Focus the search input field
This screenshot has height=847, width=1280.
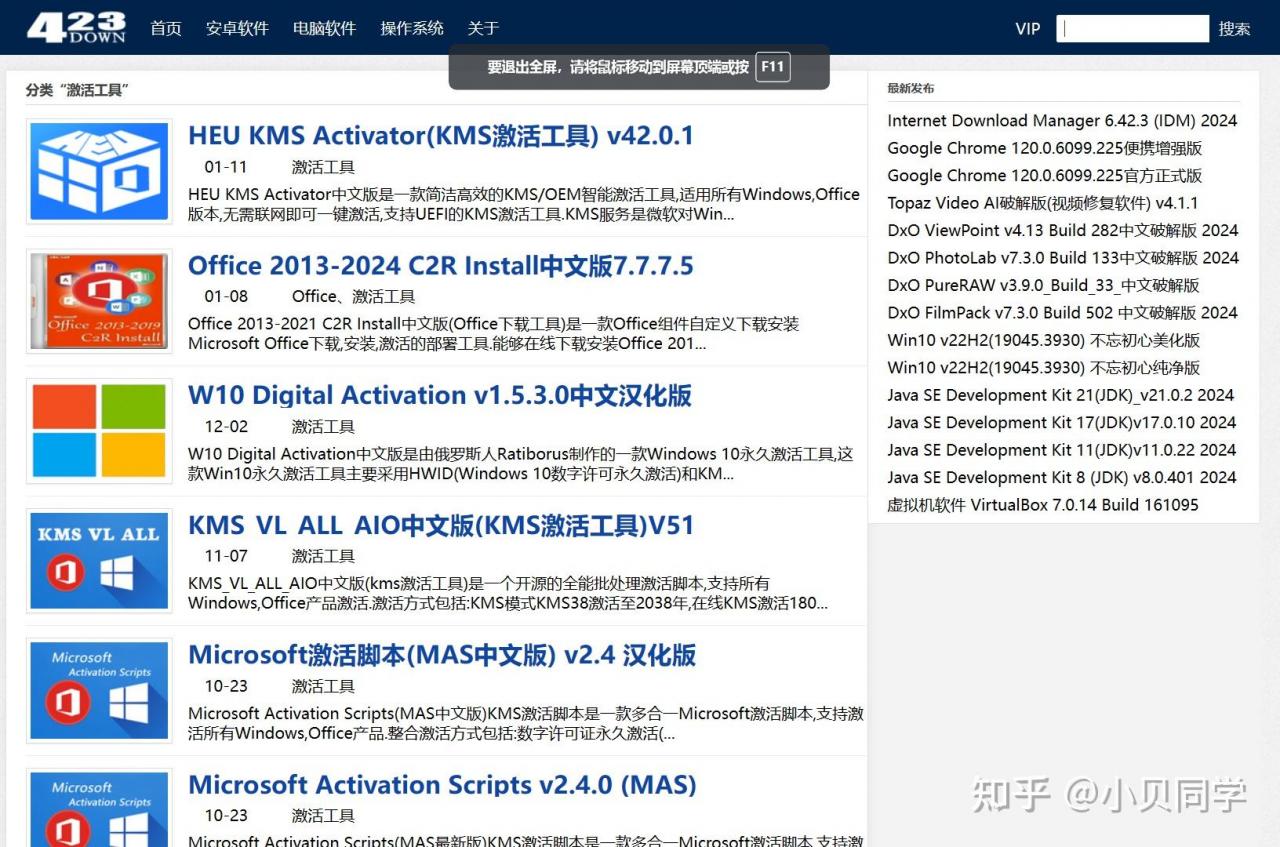[1132, 28]
